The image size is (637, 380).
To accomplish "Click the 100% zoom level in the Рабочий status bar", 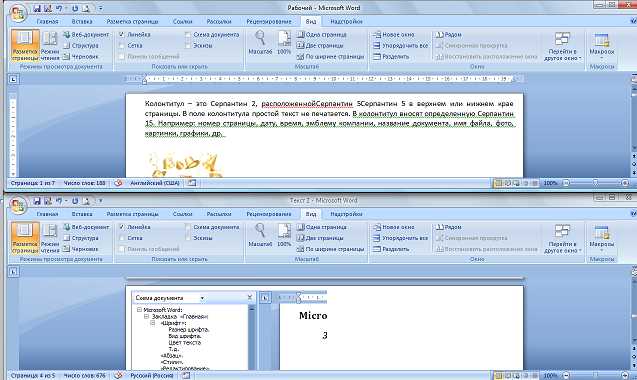I will pyautogui.click(x=550, y=183).
